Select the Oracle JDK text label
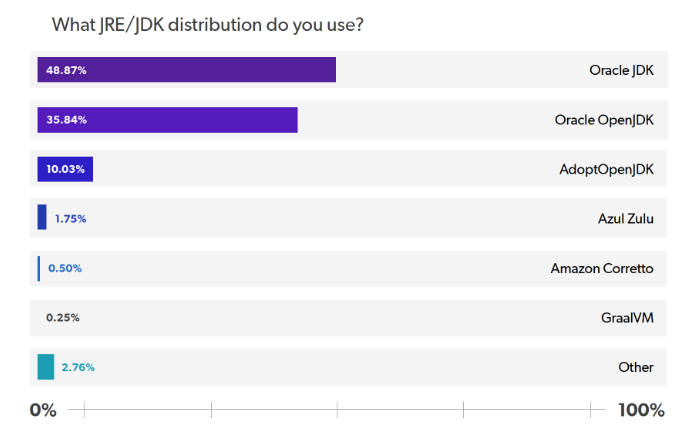The image size is (688, 435). point(621,70)
